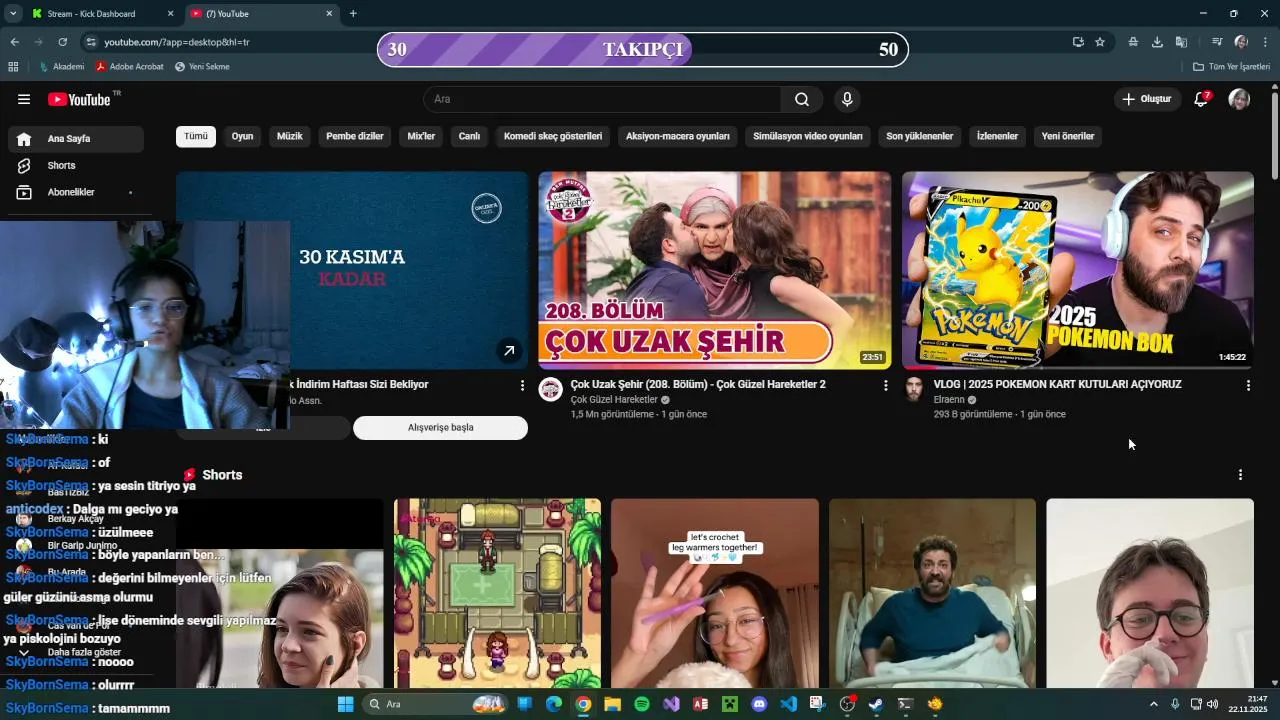This screenshot has height=720, width=1280.
Task: Open Adobe Acrobat bookmark
Action: (x=129, y=66)
